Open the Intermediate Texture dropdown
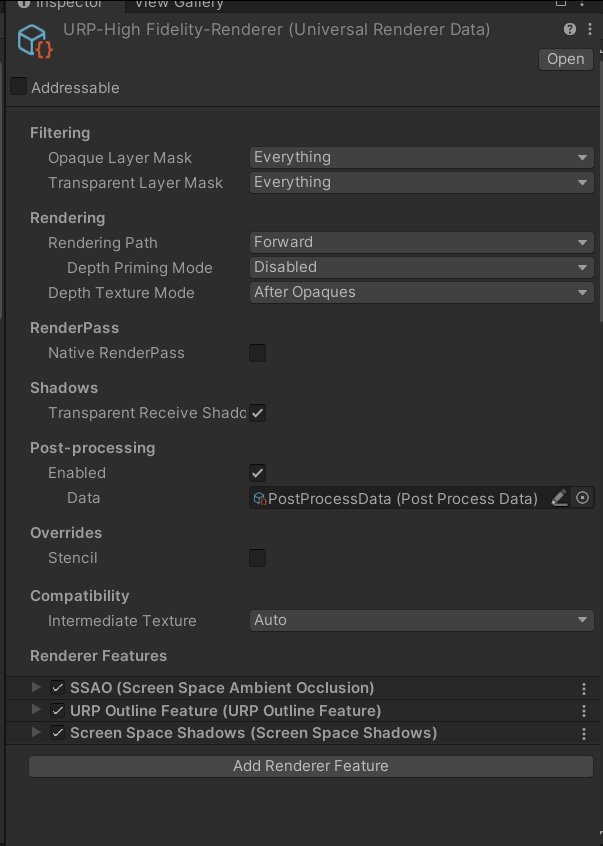603x846 pixels. tap(420, 620)
